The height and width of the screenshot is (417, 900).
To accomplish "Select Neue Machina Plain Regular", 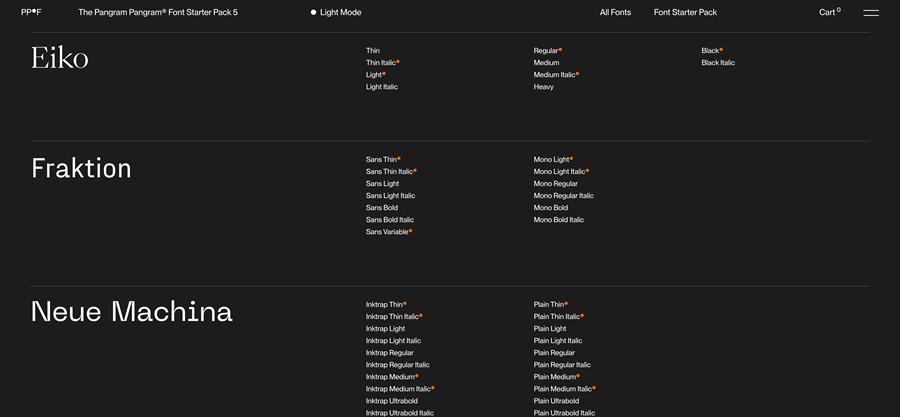I will [554, 353].
